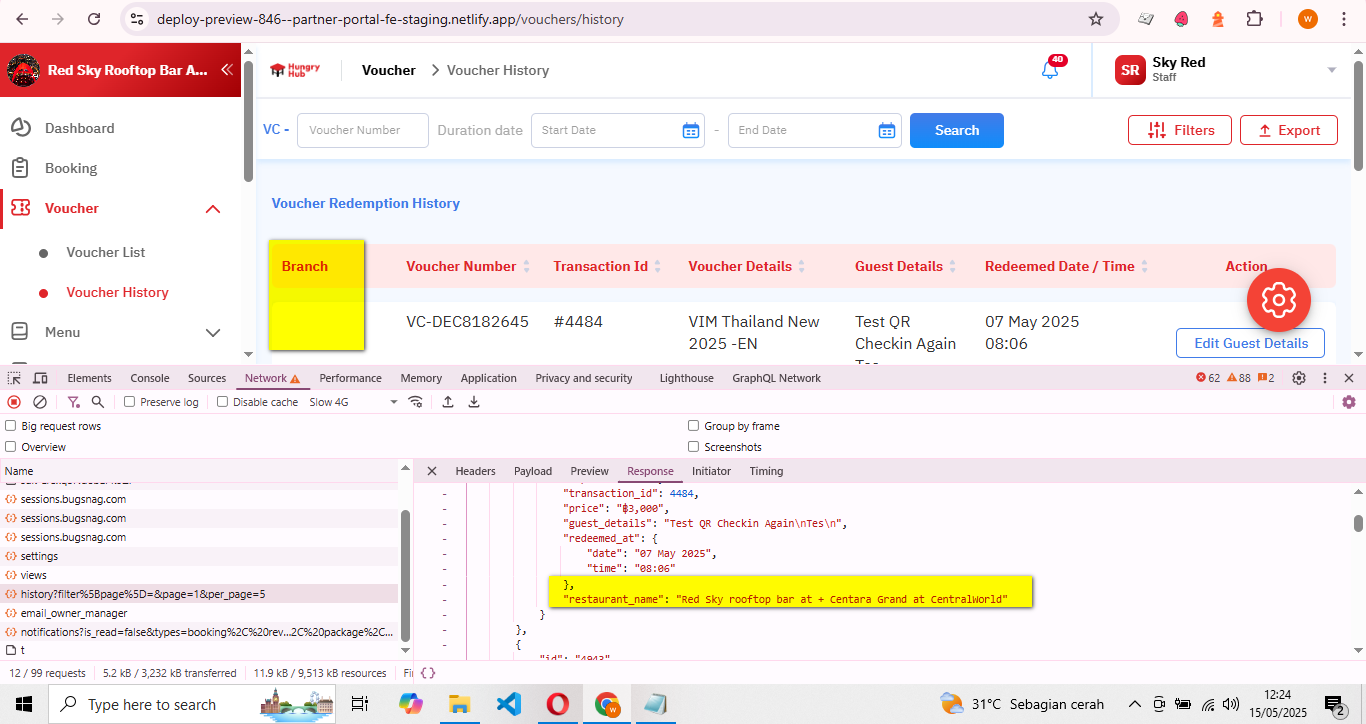Open Visual Studio Code from the taskbar
This screenshot has width=1366, height=724.
point(508,704)
